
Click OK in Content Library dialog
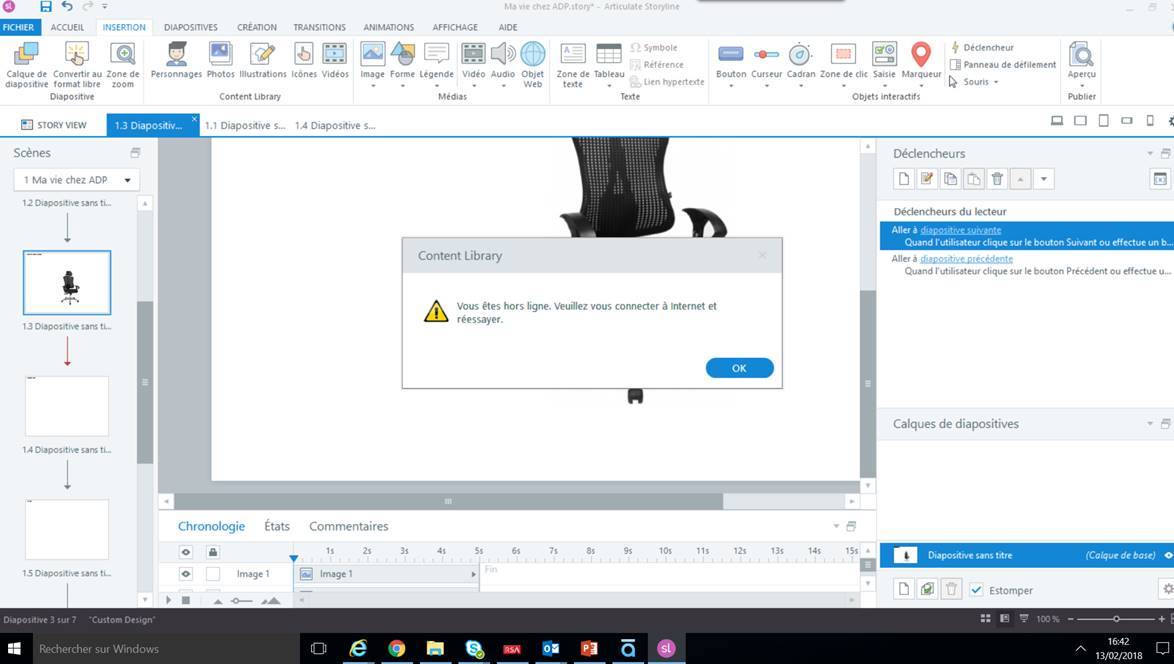tap(739, 368)
